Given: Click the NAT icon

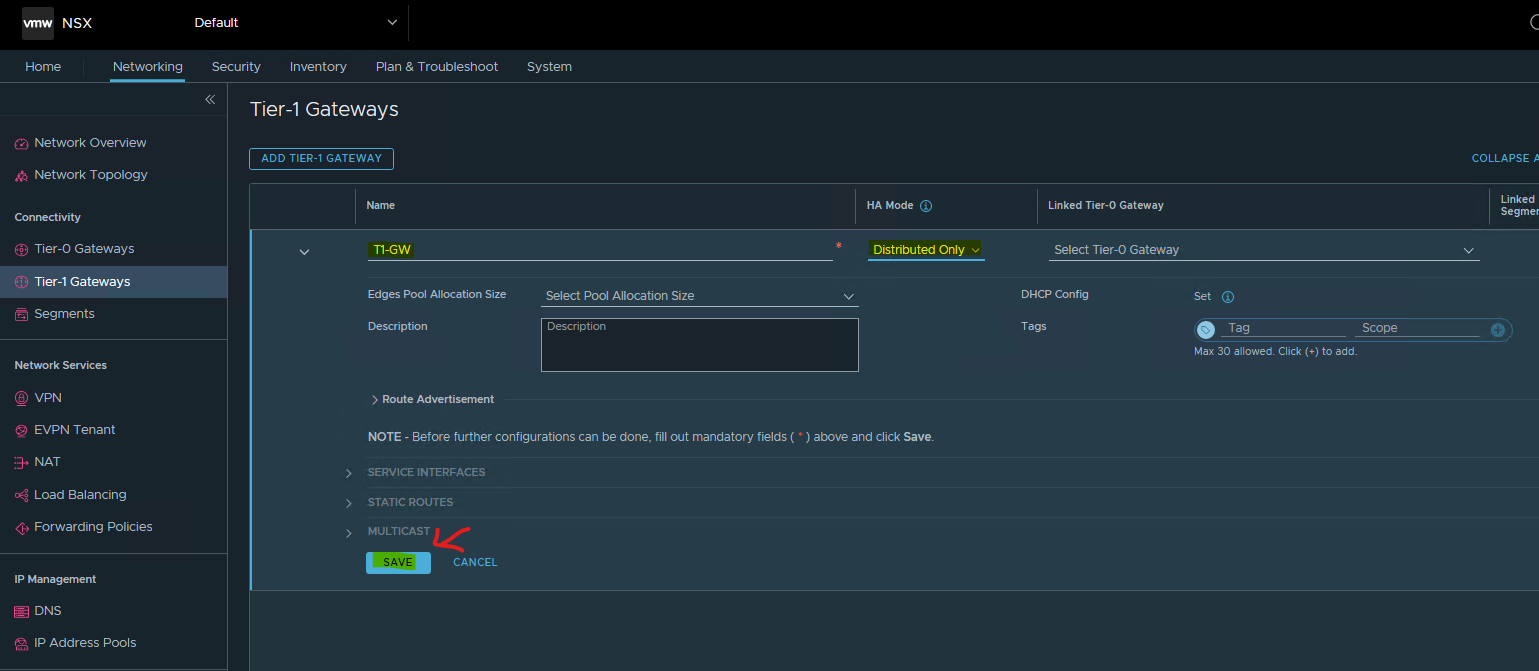Looking at the screenshot, I should tap(22, 463).
